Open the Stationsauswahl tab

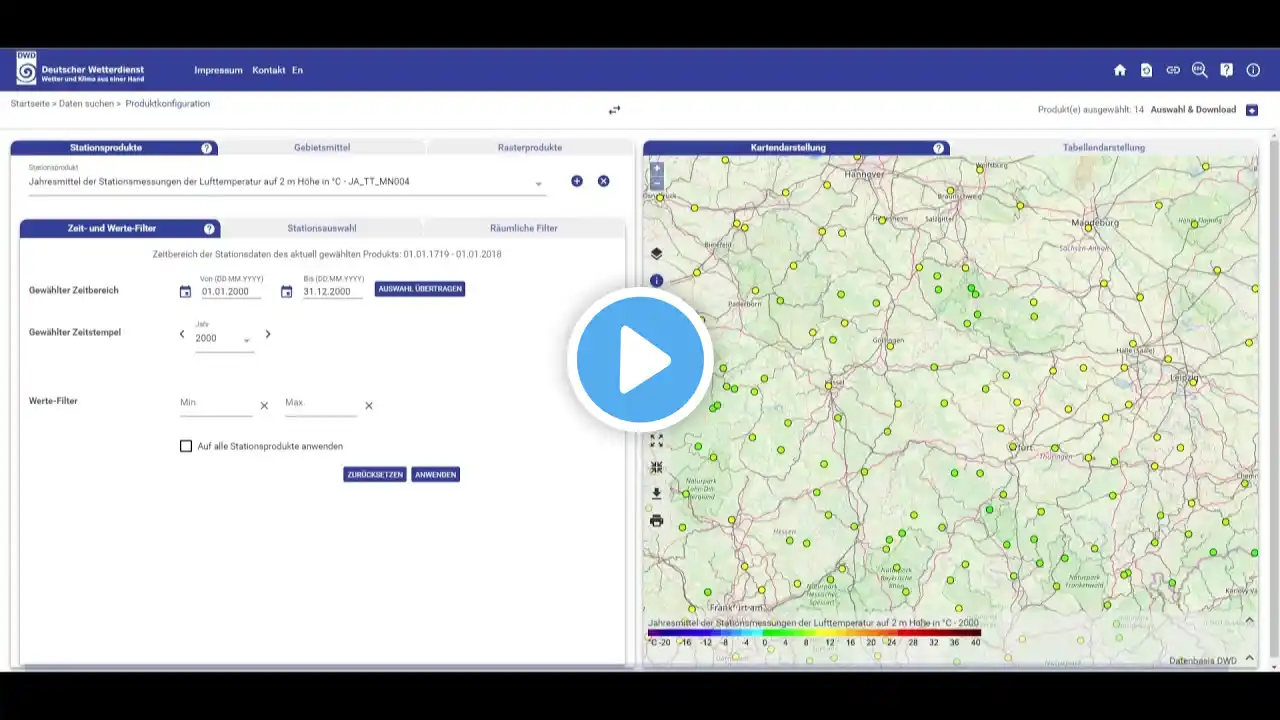point(322,228)
